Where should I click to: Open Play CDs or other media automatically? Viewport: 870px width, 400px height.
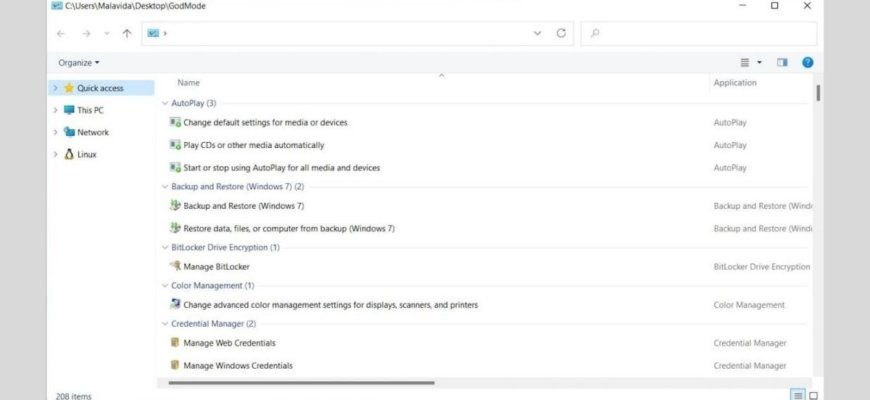pos(254,145)
